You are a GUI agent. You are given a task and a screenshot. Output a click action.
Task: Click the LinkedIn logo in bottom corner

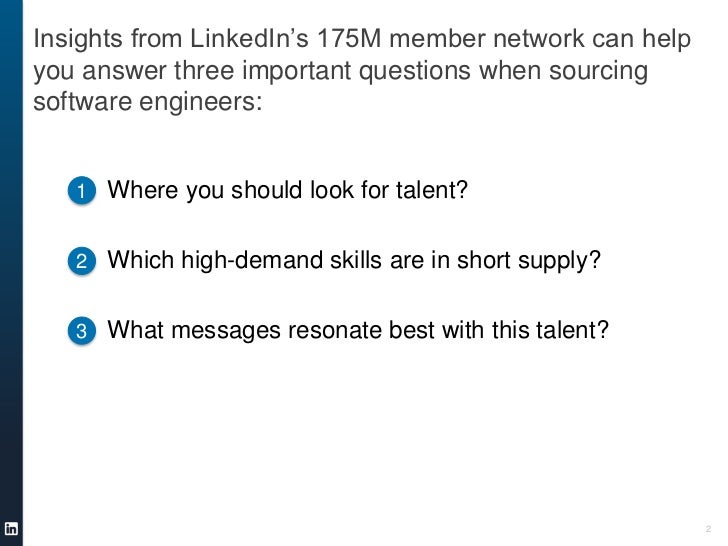(x=11, y=528)
